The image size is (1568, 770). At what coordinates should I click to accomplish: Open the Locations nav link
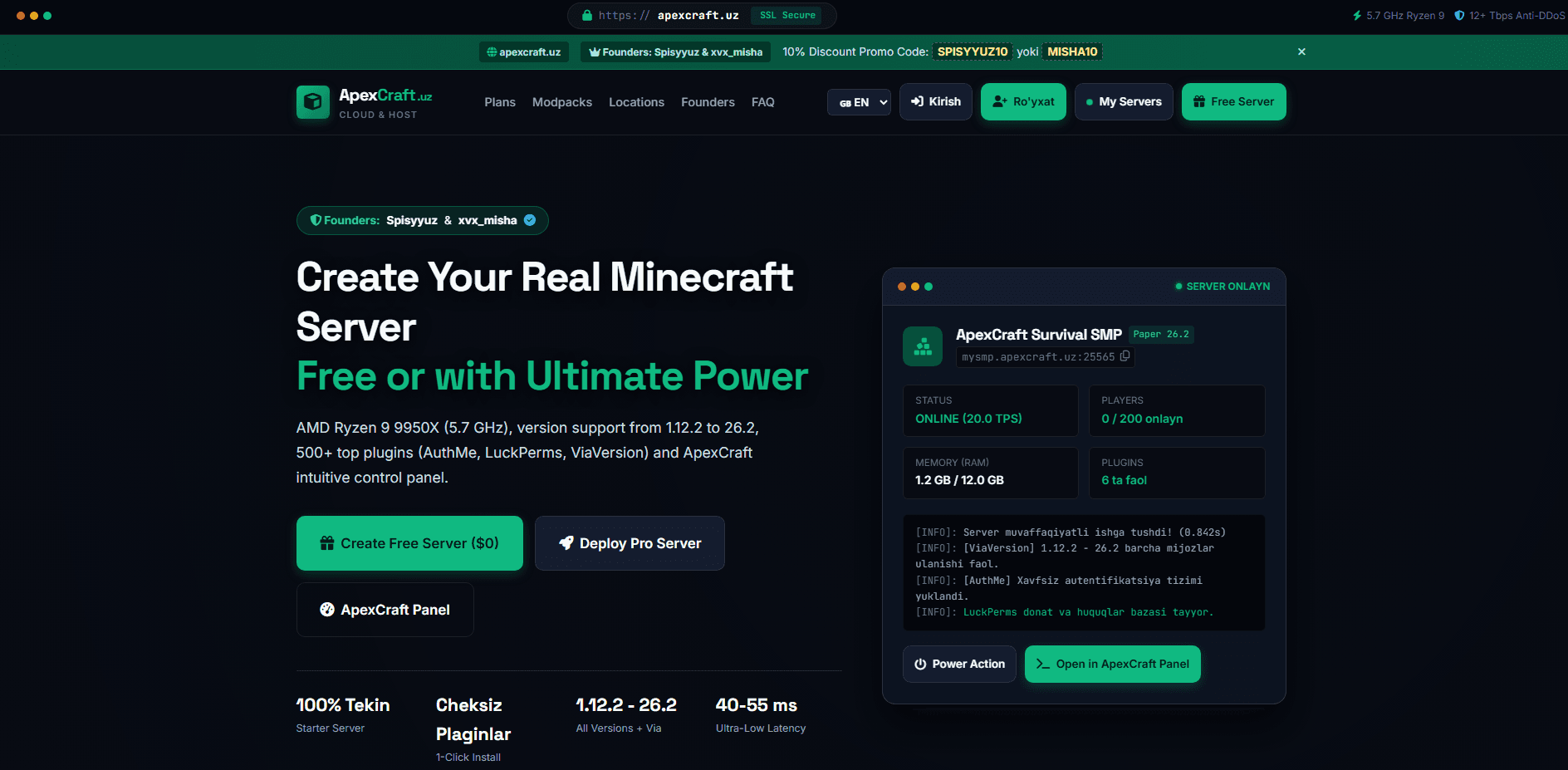(x=636, y=102)
